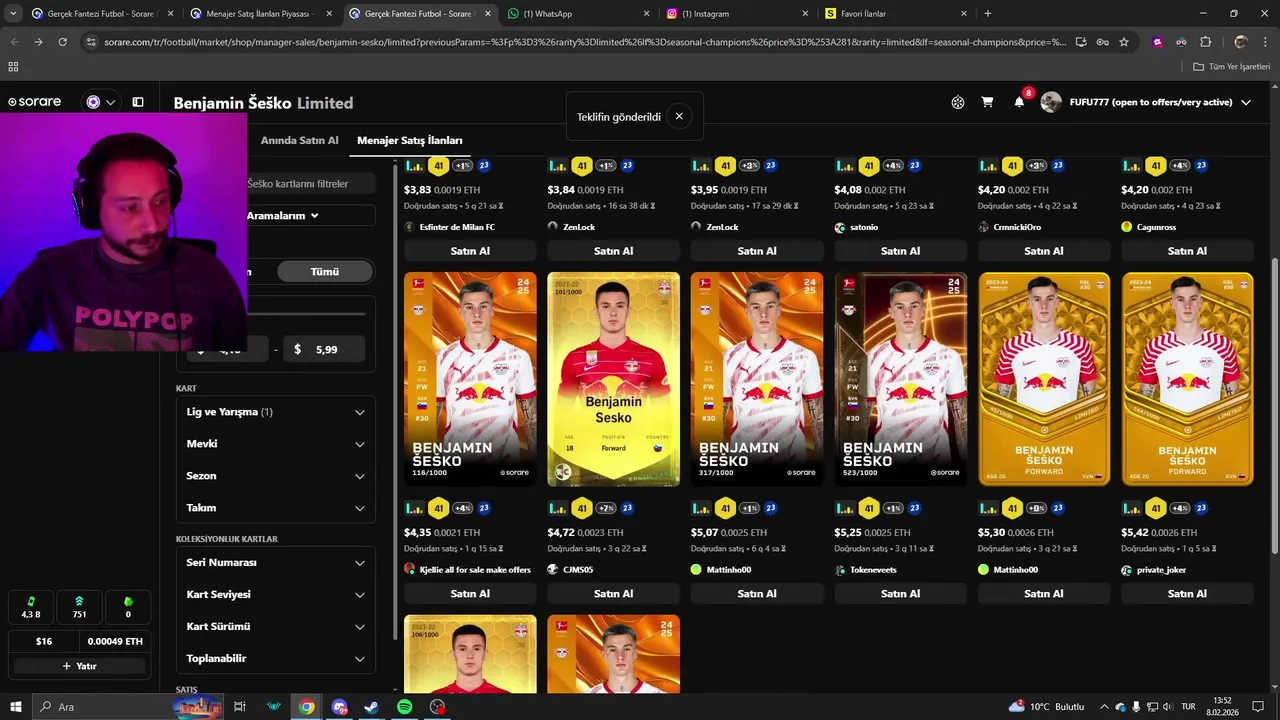Open the apps grid in bookmarks bar
Viewport: 1280px width, 720px height.
[x=13, y=66]
